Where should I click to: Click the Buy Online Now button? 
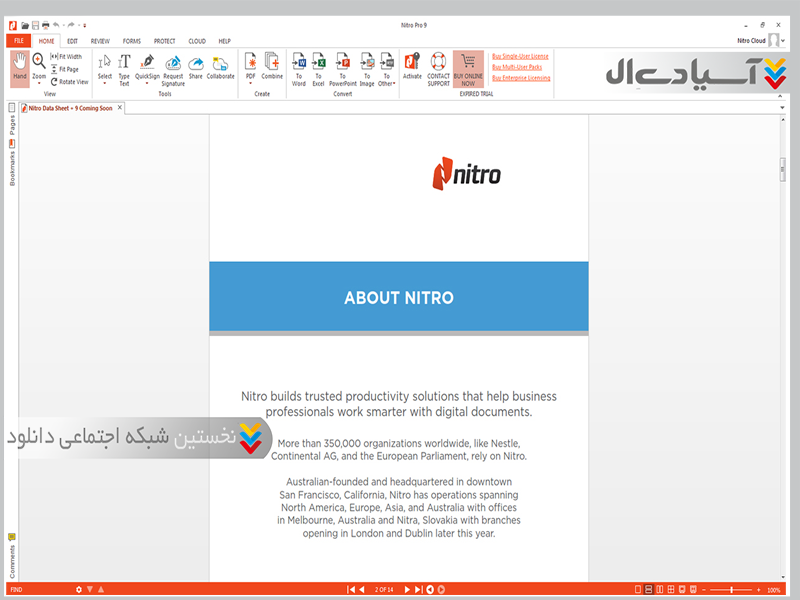coord(467,69)
